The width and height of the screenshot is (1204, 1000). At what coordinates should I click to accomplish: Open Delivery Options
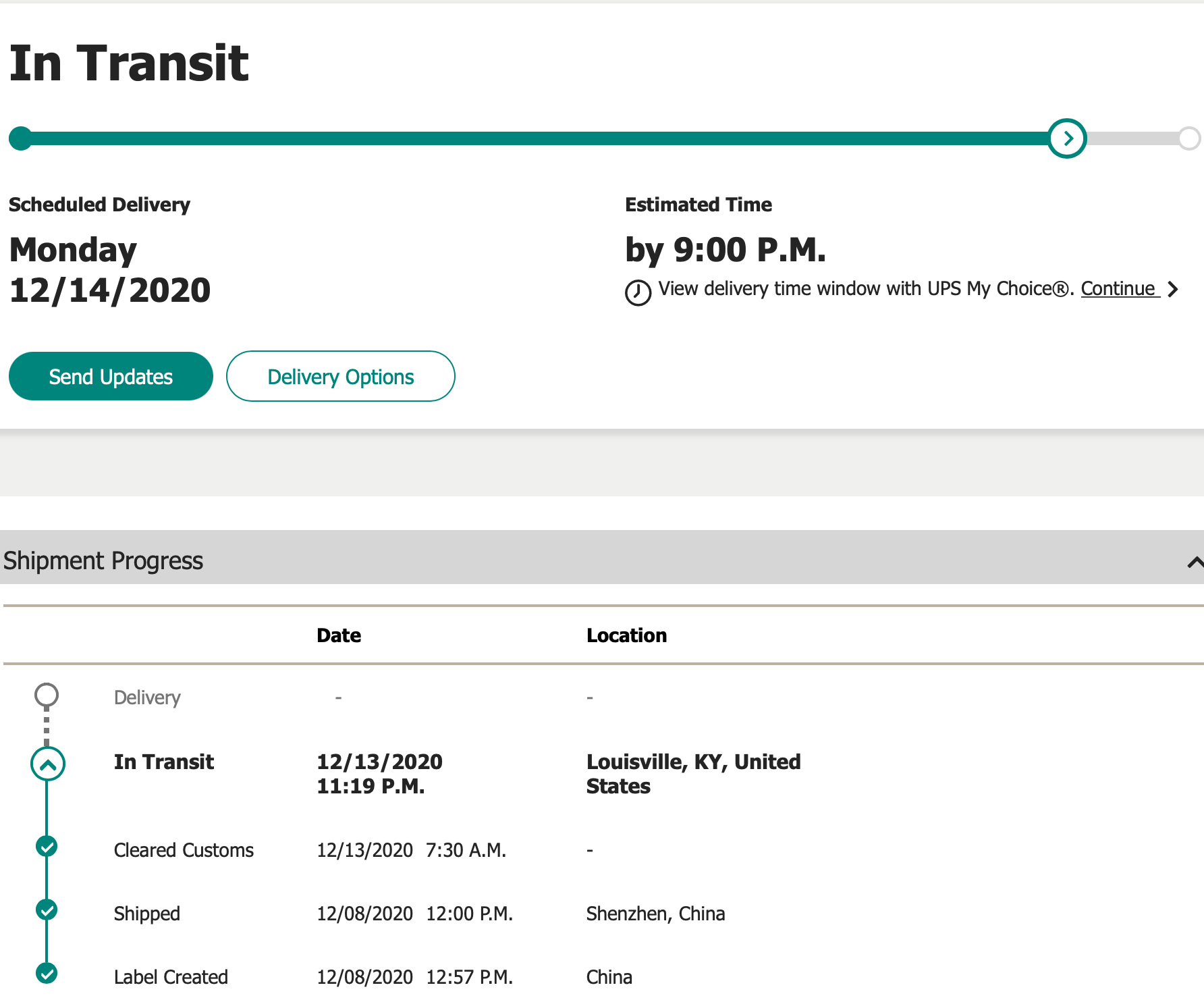pos(340,377)
